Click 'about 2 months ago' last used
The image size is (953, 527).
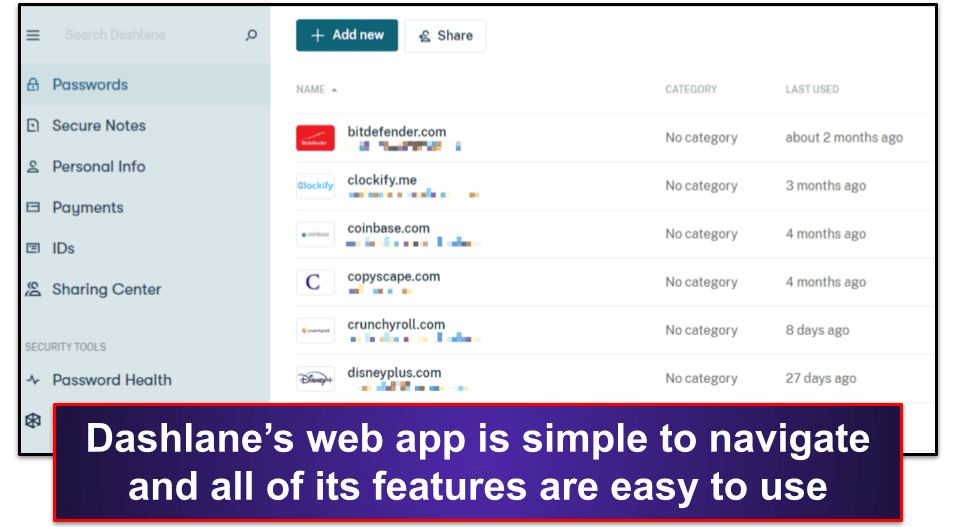tap(844, 138)
